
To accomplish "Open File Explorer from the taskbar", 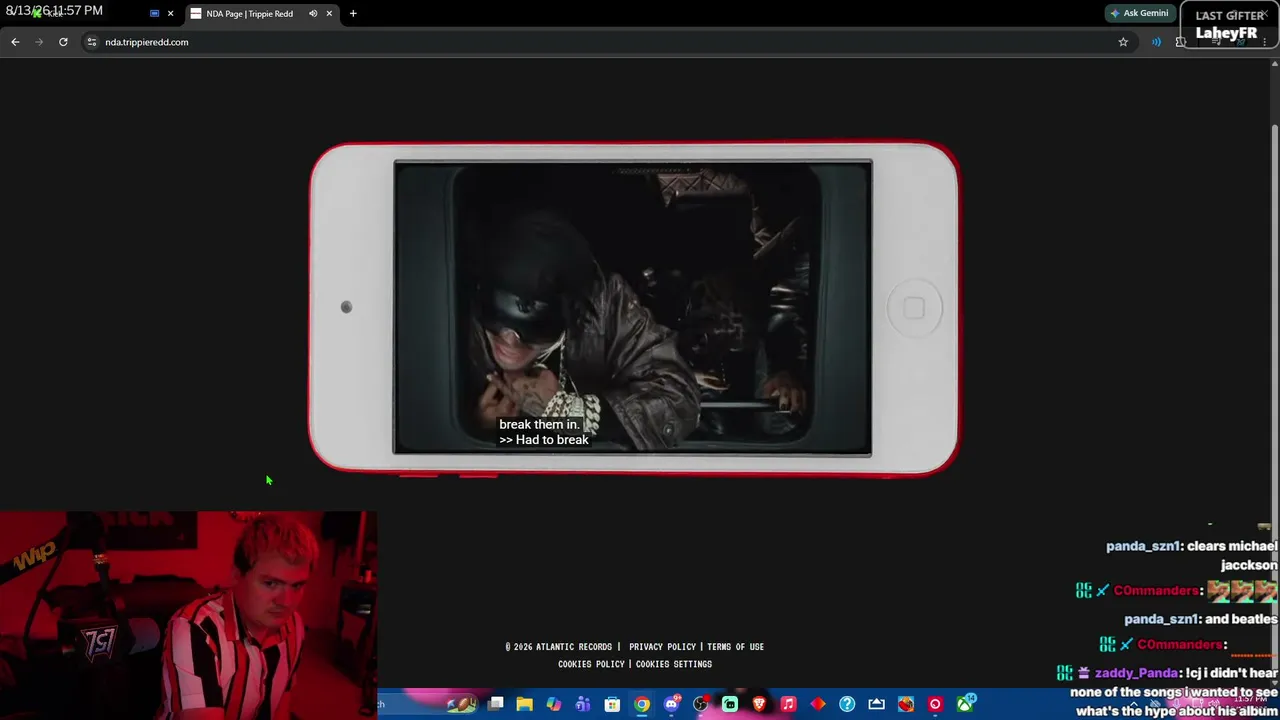I will (524, 704).
